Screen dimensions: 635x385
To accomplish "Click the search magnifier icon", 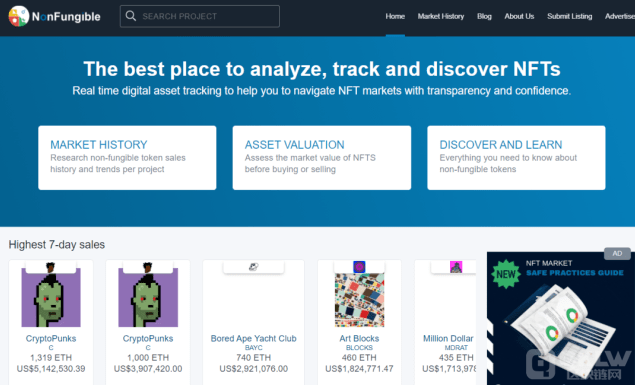I will 130,16.
